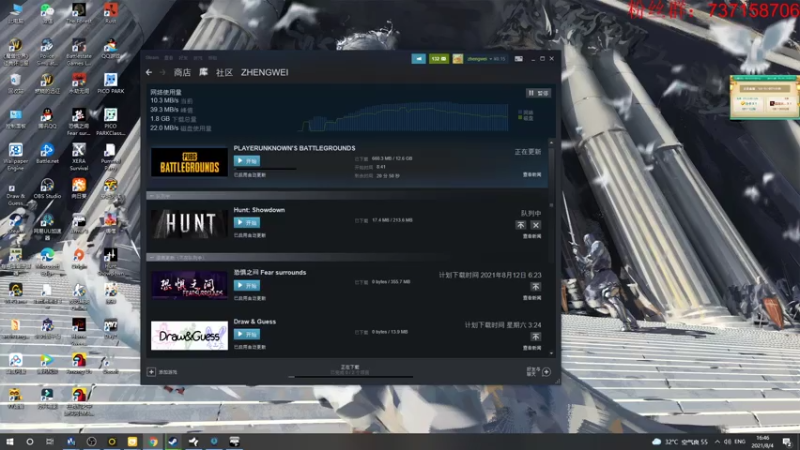Image resolution: width=800 pixels, height=450 pixels.
Task: Remove Hunt: Showdown from the download queue
Action: click(535, 225)
